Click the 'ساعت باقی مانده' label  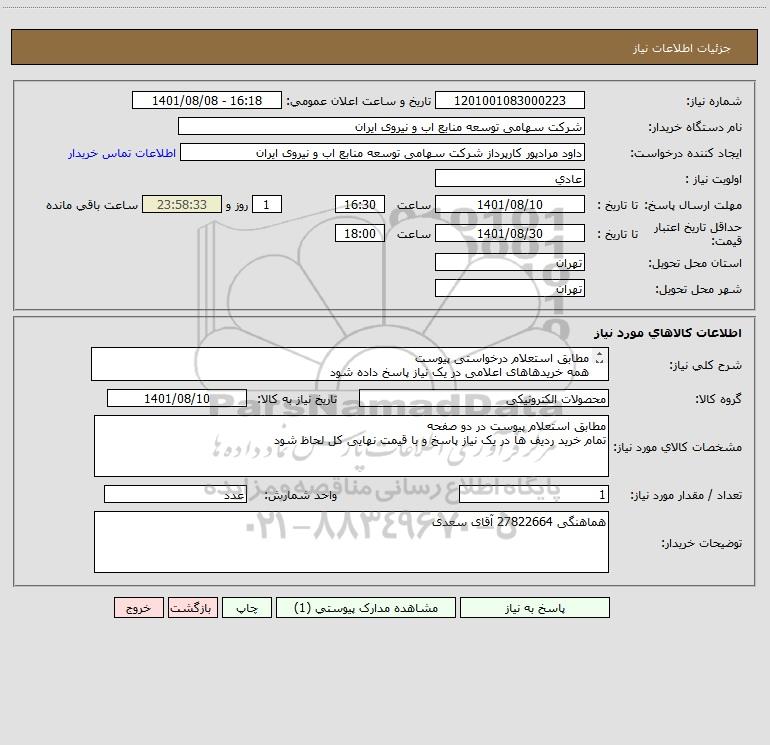(92, 205)
